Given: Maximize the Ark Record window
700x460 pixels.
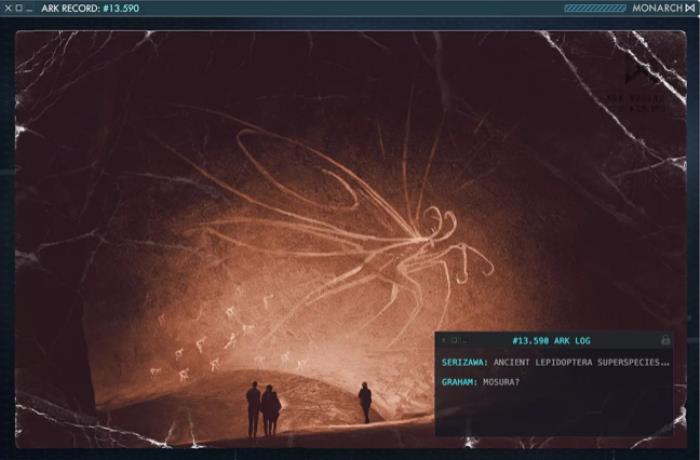Looking at the screenshot, I should 18,8.
